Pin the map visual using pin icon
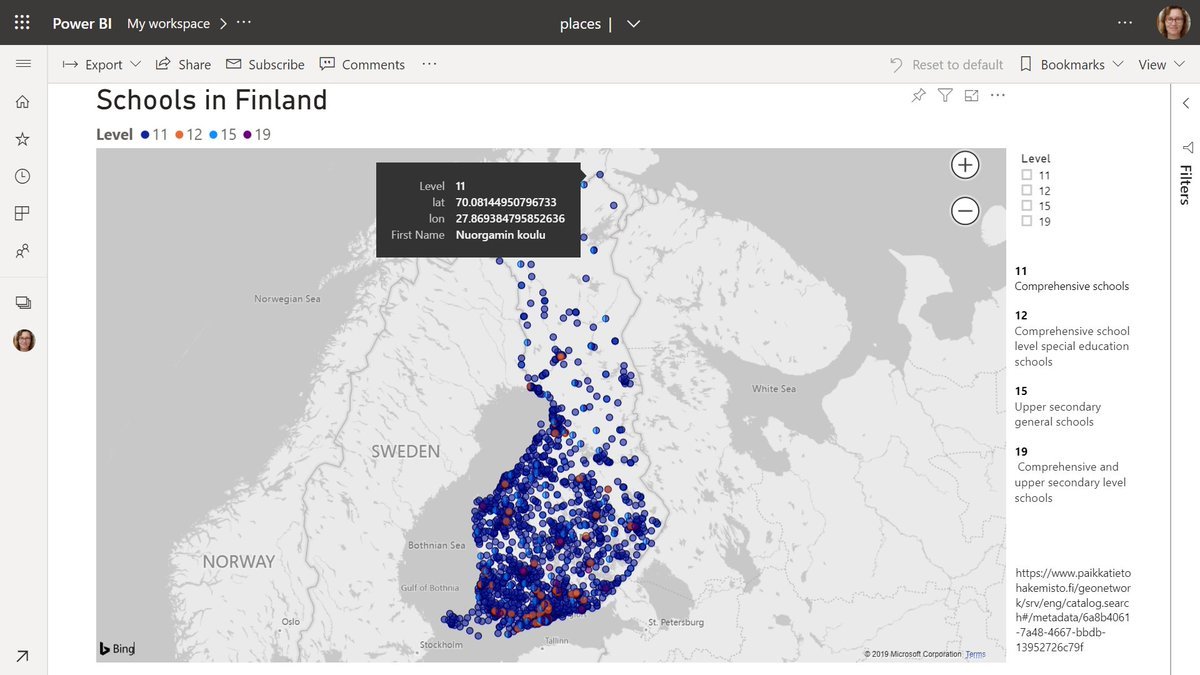This screenshot has height=675, width=1200. pyautogui.click(x=918, y=96)
